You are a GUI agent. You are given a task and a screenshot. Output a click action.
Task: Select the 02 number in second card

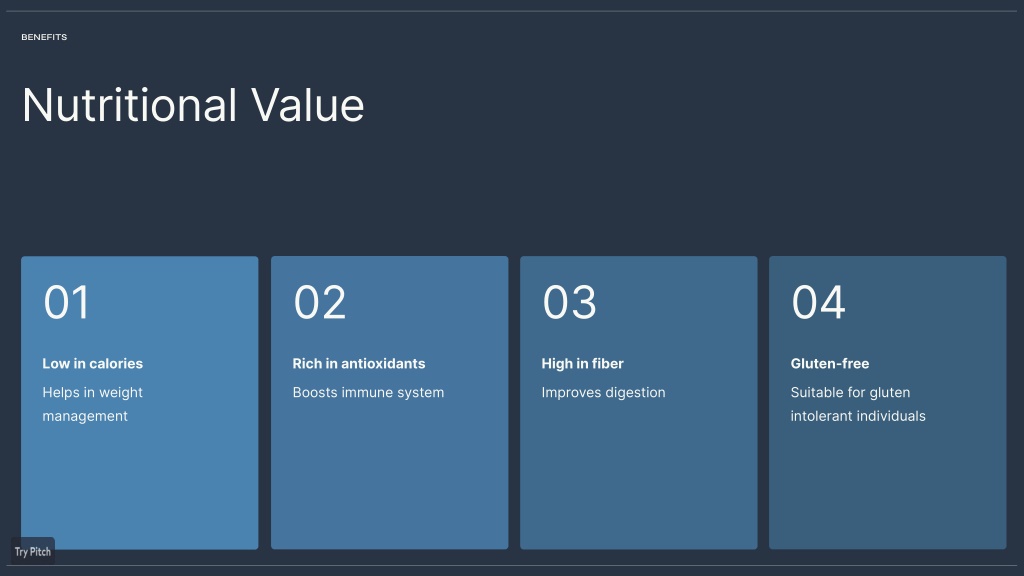[x=319, y=302]
